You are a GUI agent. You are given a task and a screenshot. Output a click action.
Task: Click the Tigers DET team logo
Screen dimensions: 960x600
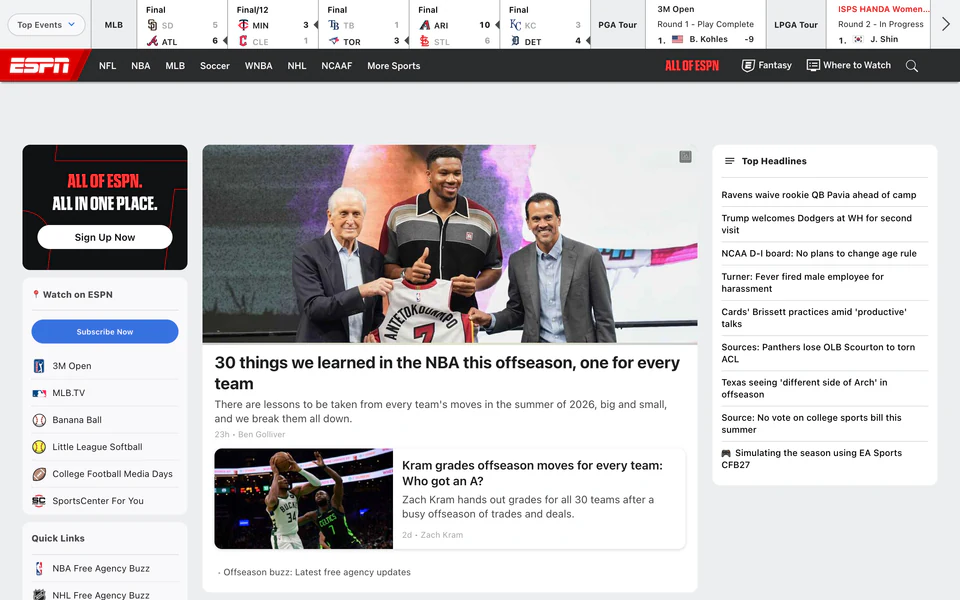(x=515, y=42)
